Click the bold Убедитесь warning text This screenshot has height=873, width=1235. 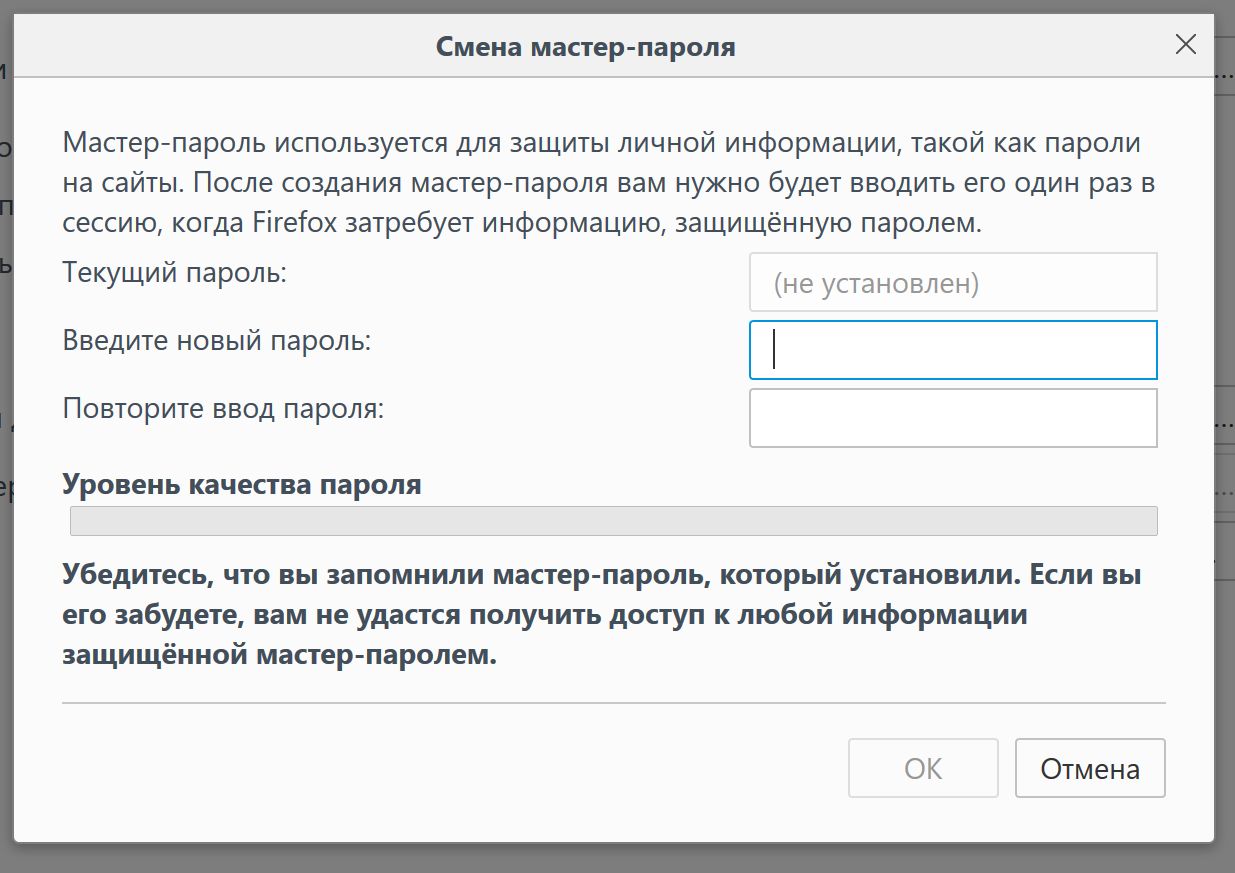click(x=600, y=615)
